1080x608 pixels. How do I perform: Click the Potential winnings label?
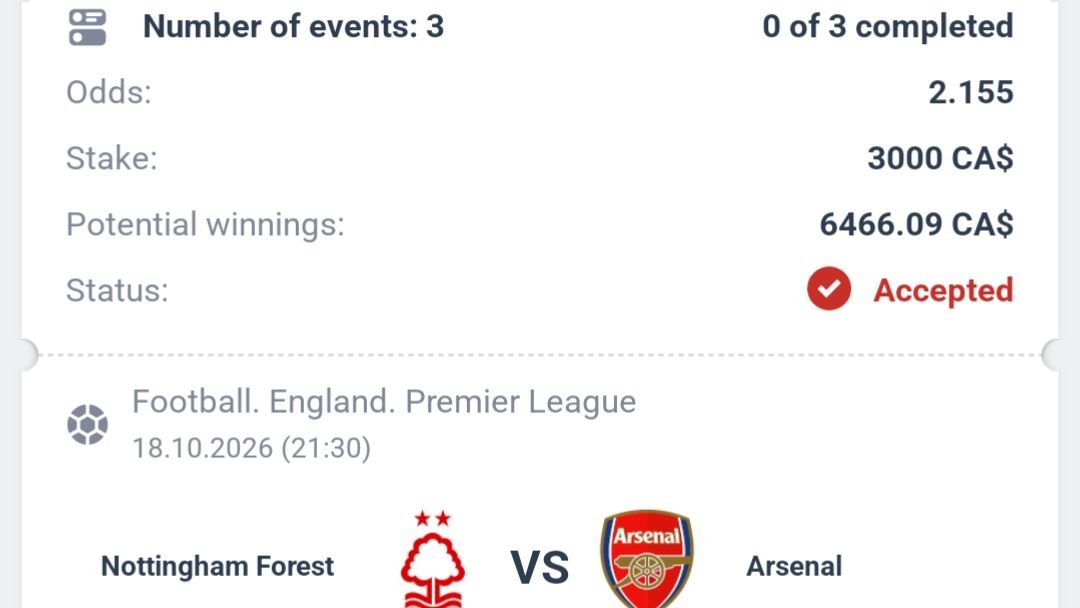205,224
